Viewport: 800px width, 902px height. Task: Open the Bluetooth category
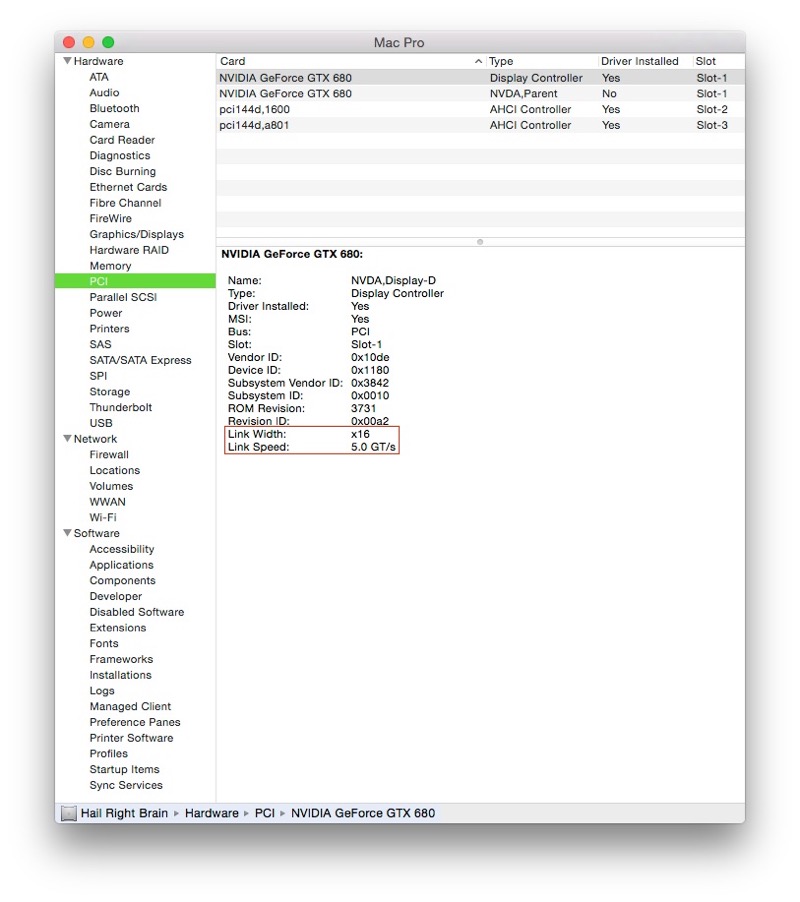[114, 108]
